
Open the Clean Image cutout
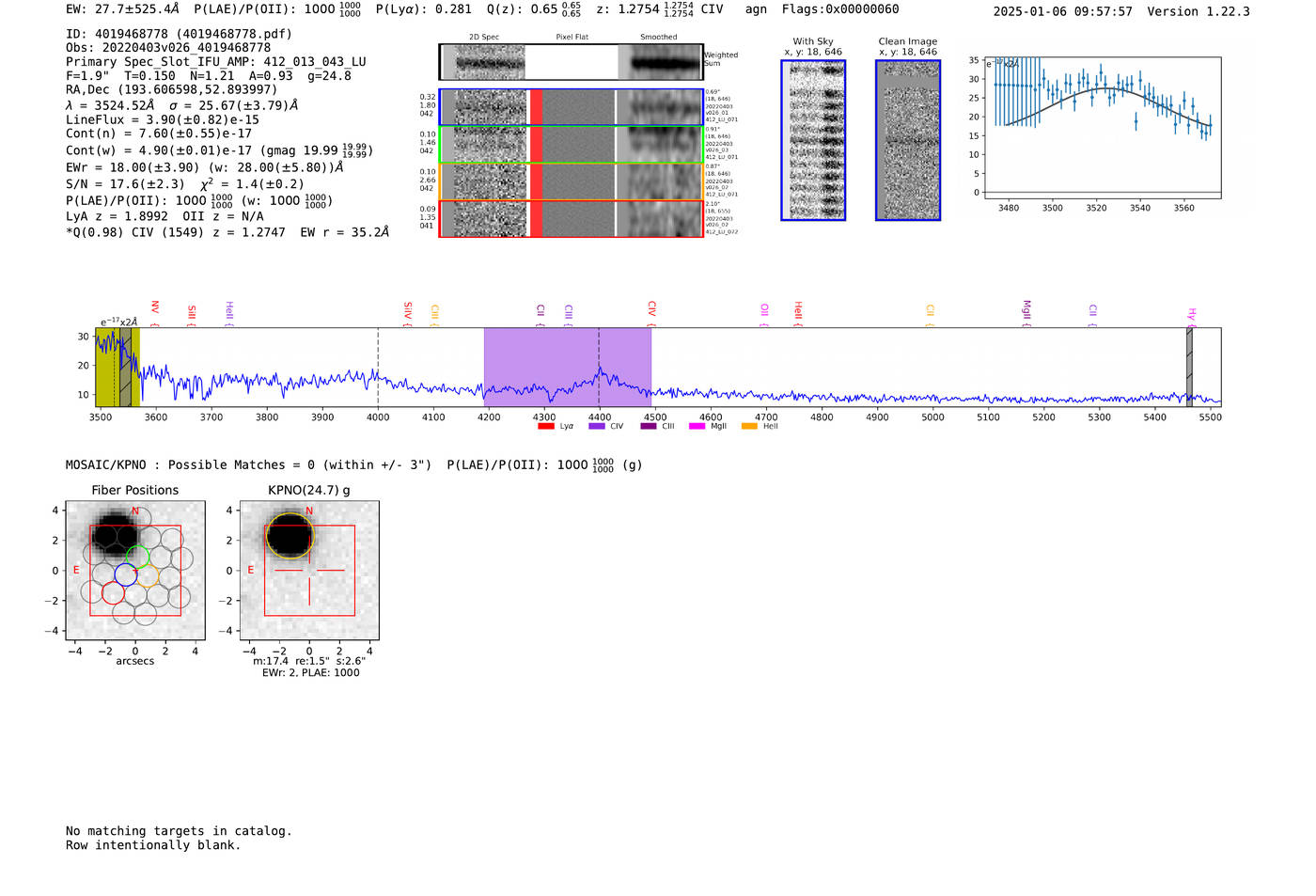click(908, 140)
